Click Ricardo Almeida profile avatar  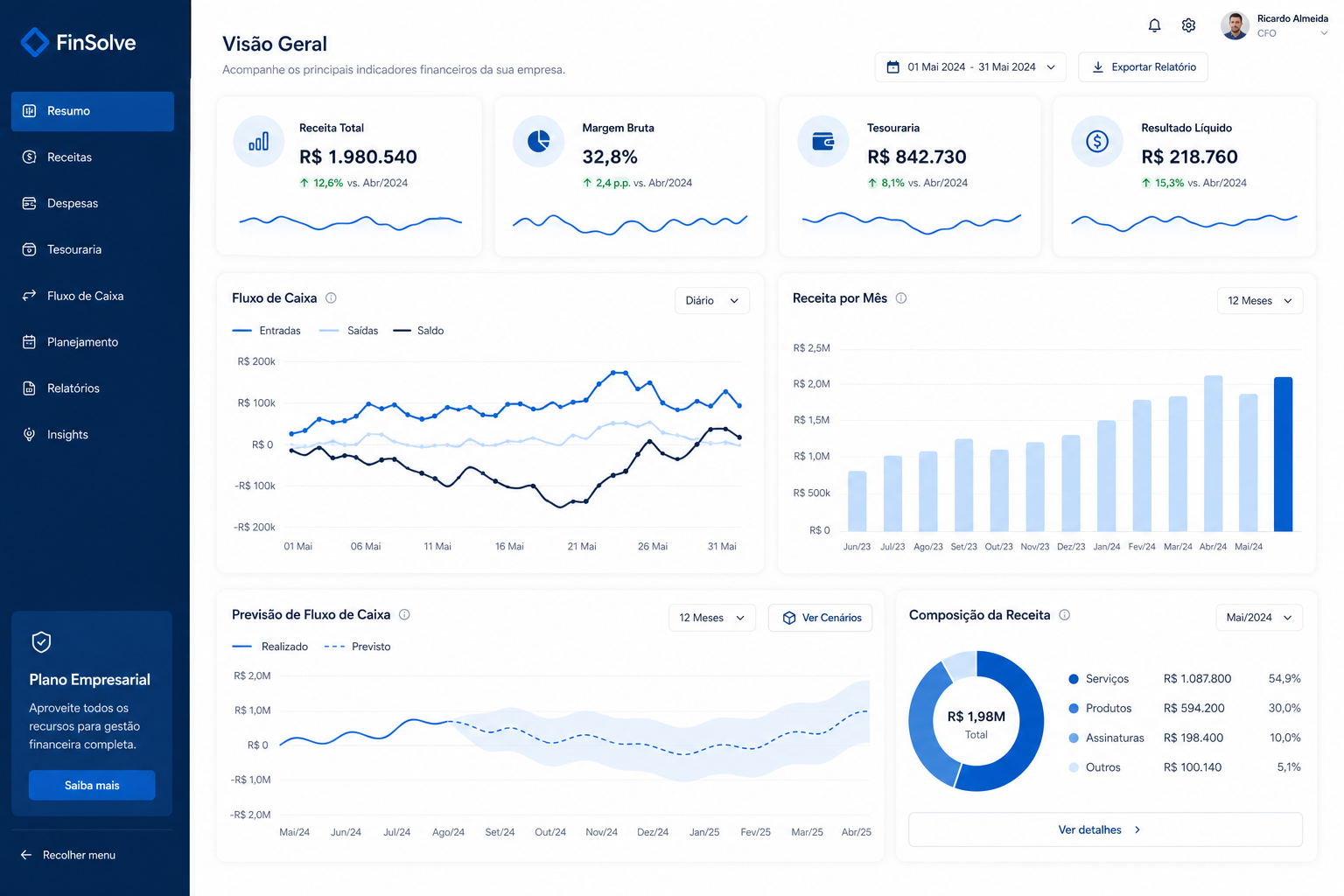1235,25
